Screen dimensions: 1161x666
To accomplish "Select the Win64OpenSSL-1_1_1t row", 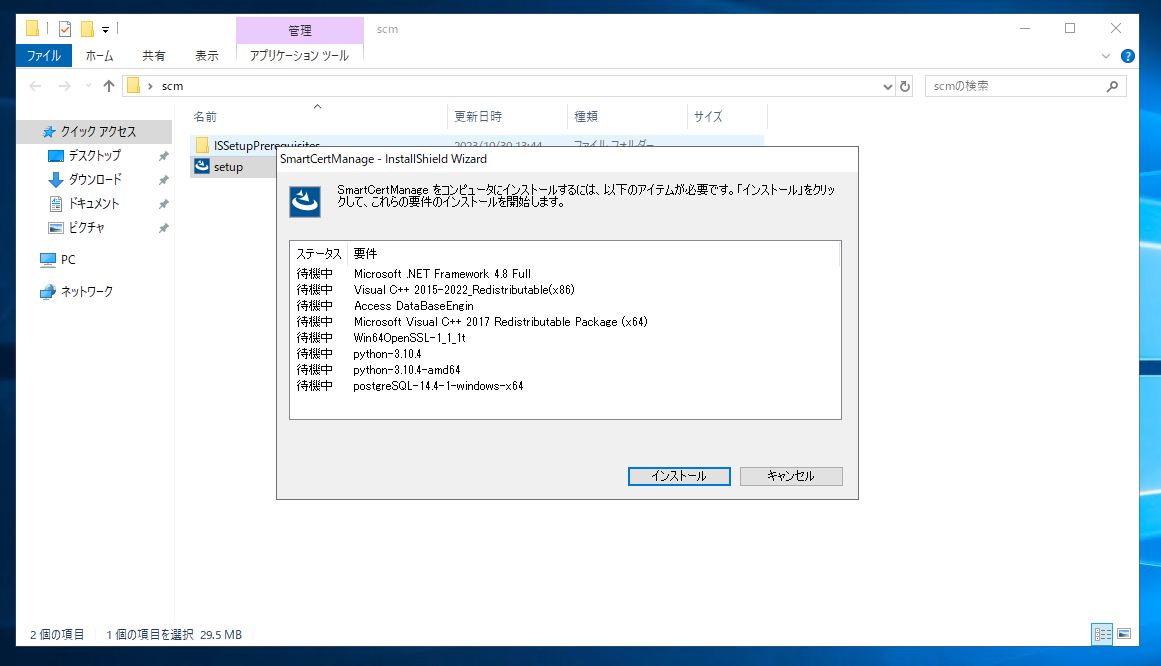I will tap(565, 338).
